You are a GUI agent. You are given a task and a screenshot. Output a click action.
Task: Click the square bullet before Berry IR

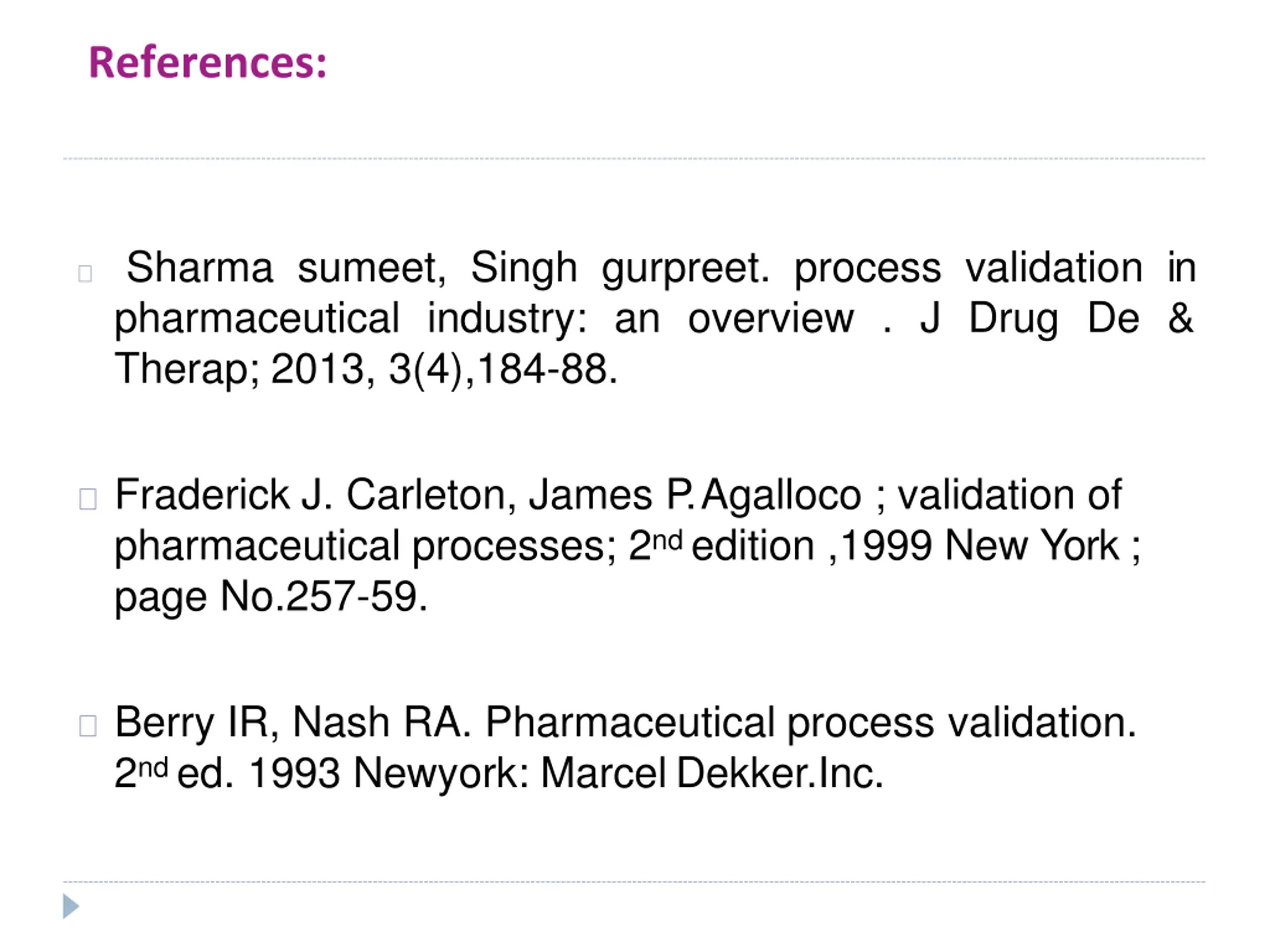click(x=87, y=726)
